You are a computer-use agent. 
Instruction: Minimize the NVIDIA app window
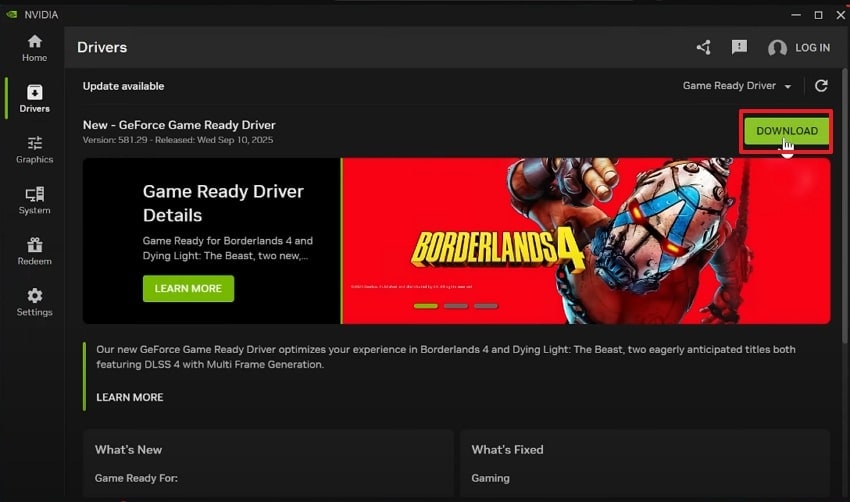[x=796, y=15]
